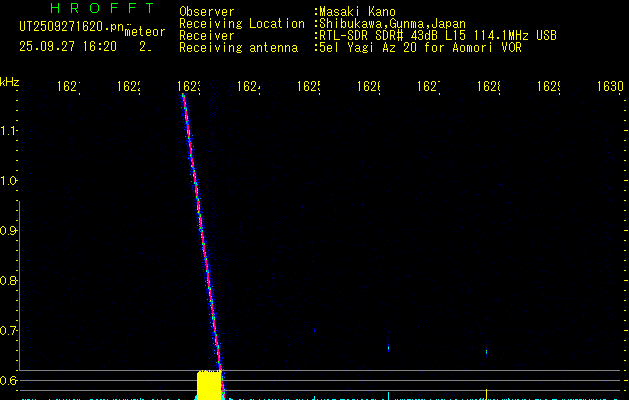
Task: Click the Observer field label
Action: coord(207,12)
